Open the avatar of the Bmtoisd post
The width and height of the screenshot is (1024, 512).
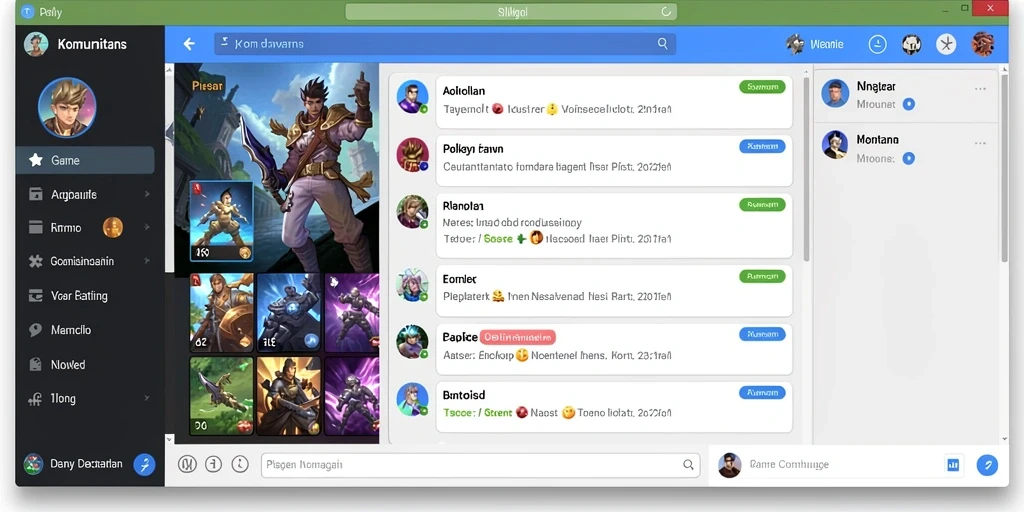click(413, 400)
